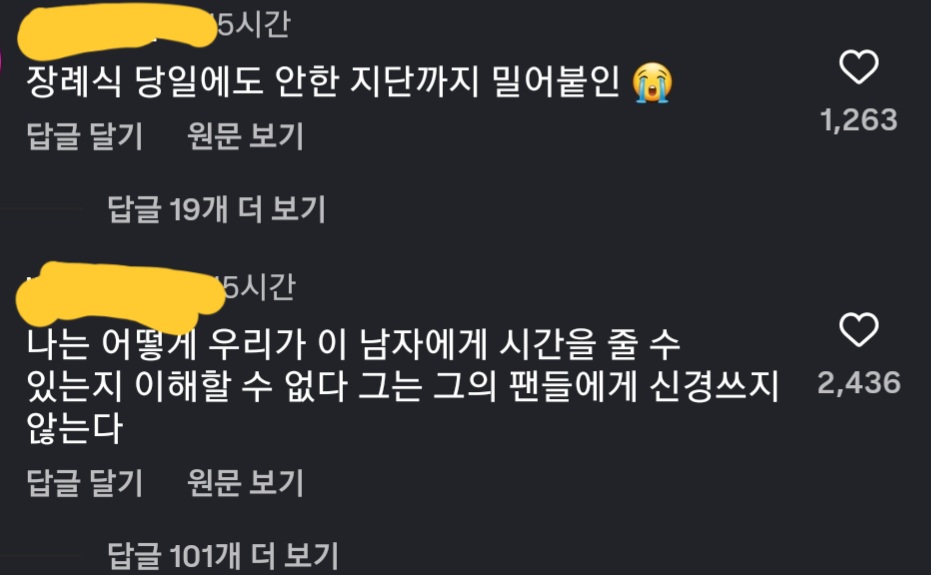Open the 1,263 like count

tap(859, 120)
